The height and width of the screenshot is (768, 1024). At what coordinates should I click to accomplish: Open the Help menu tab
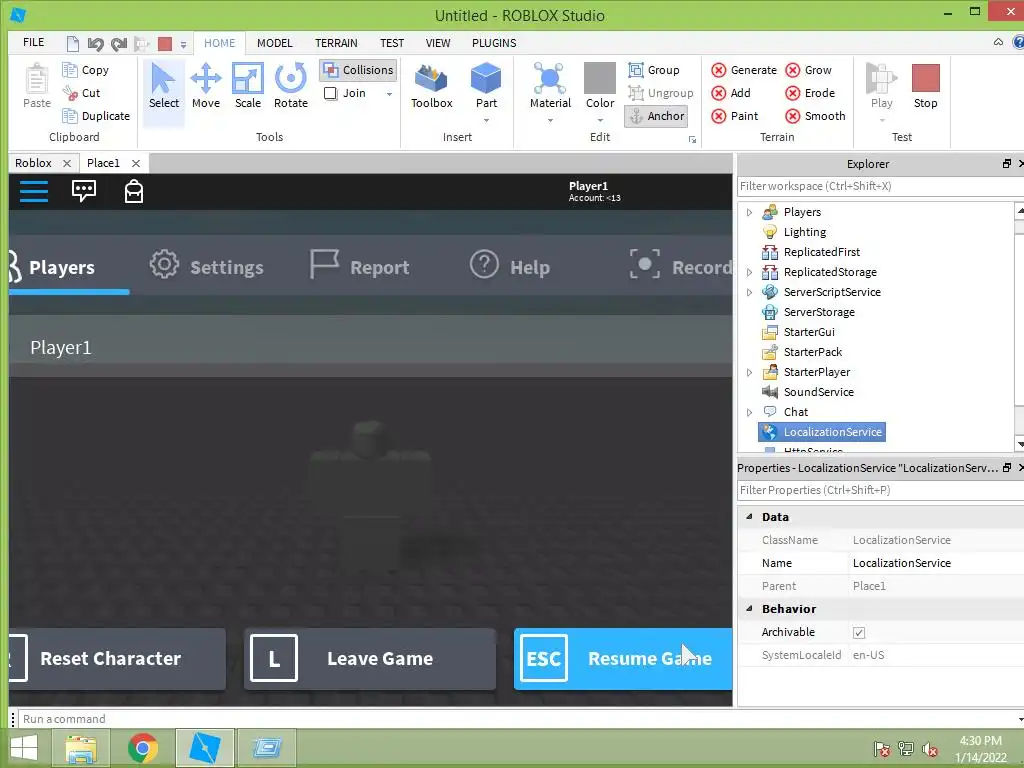(510, 267)
